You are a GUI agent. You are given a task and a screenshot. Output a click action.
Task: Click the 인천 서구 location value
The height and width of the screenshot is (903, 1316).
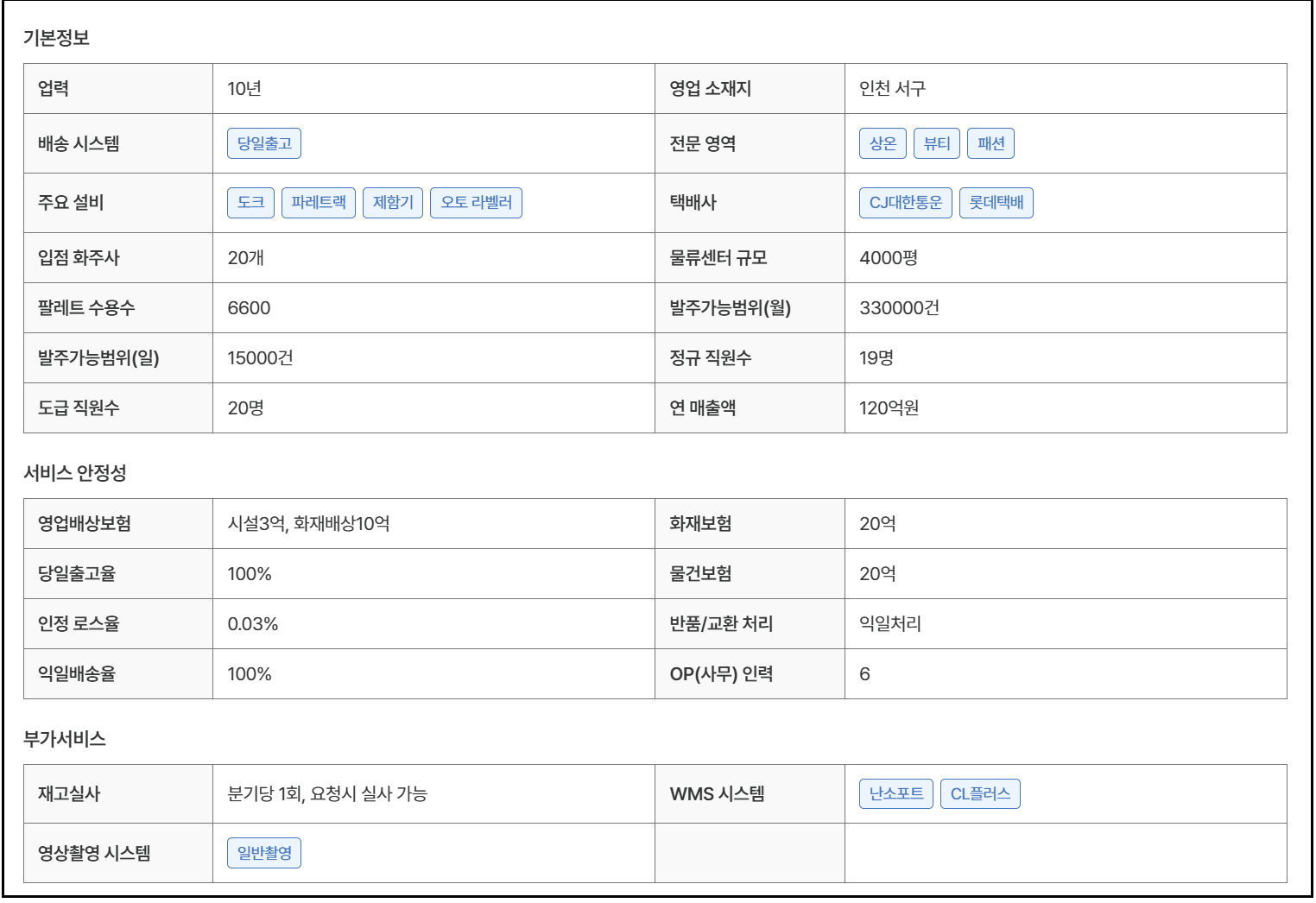click(892, 89)
